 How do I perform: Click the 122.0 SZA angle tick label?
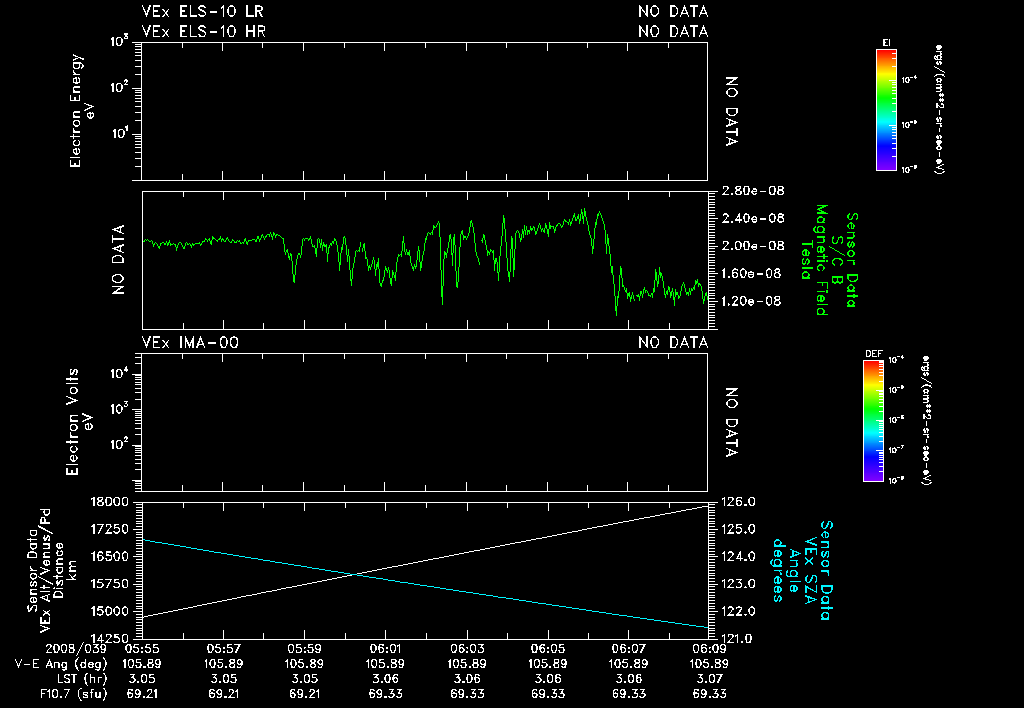click(739, 611)
